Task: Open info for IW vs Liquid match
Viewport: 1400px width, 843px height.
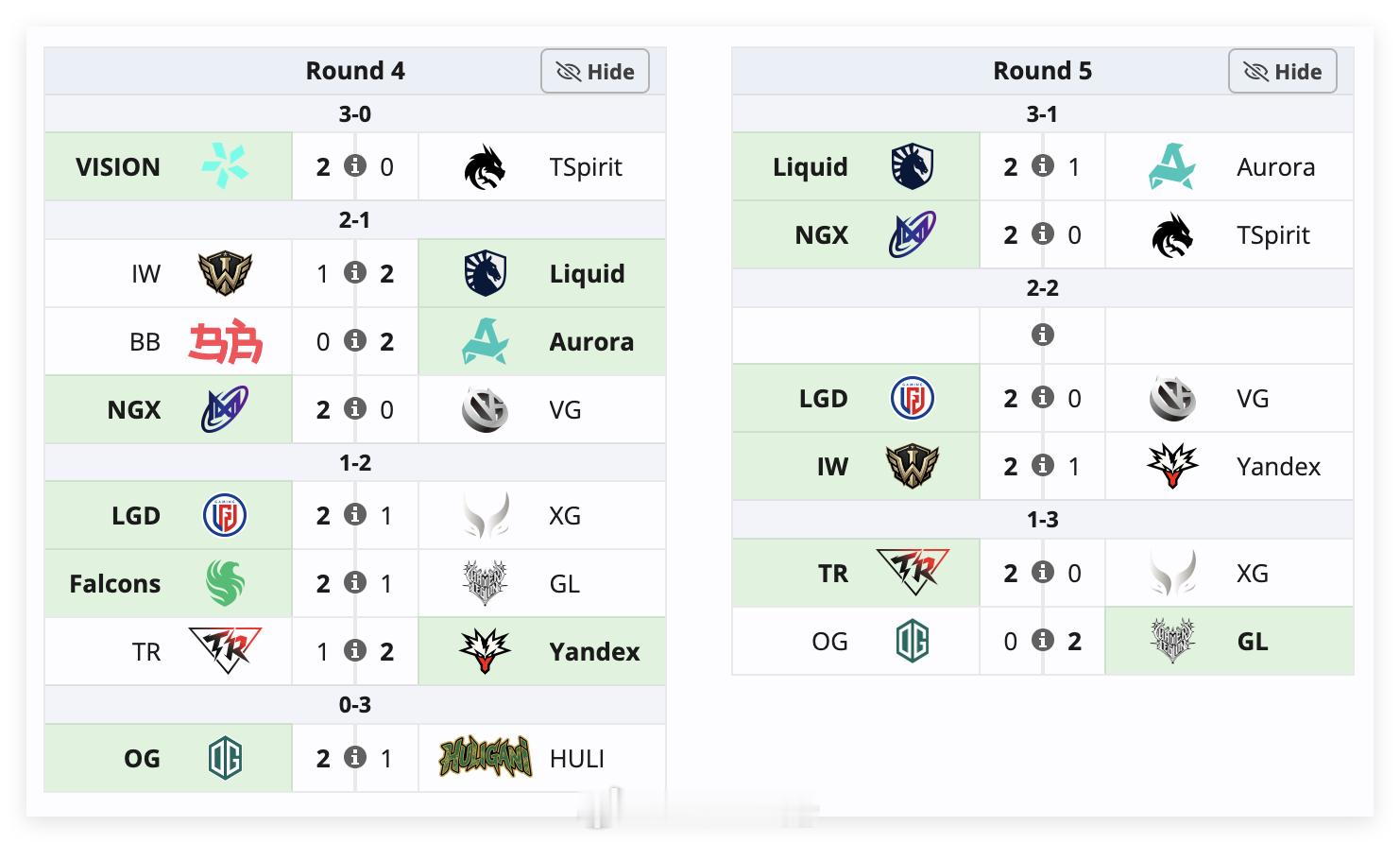Action: click(x=355, y=273)
